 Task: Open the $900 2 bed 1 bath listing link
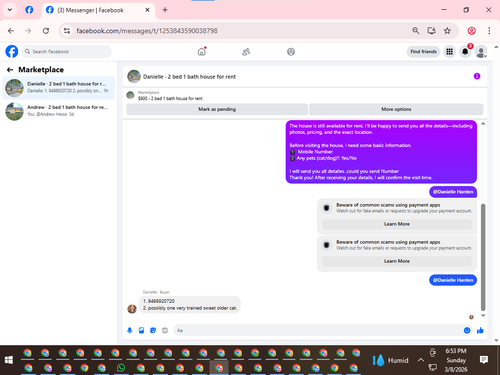(x=170, y=98)
